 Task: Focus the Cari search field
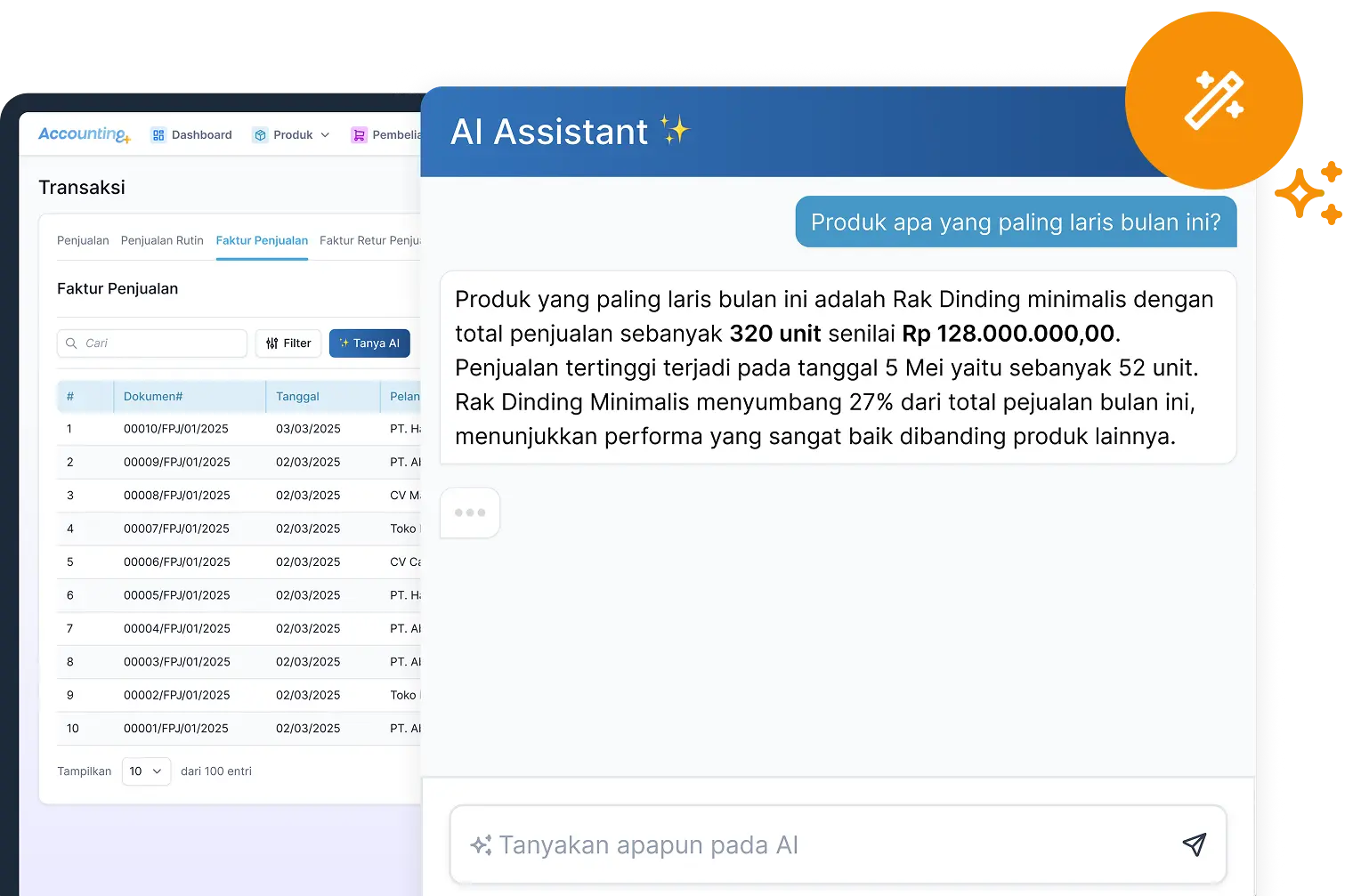(x=152, y=343)
